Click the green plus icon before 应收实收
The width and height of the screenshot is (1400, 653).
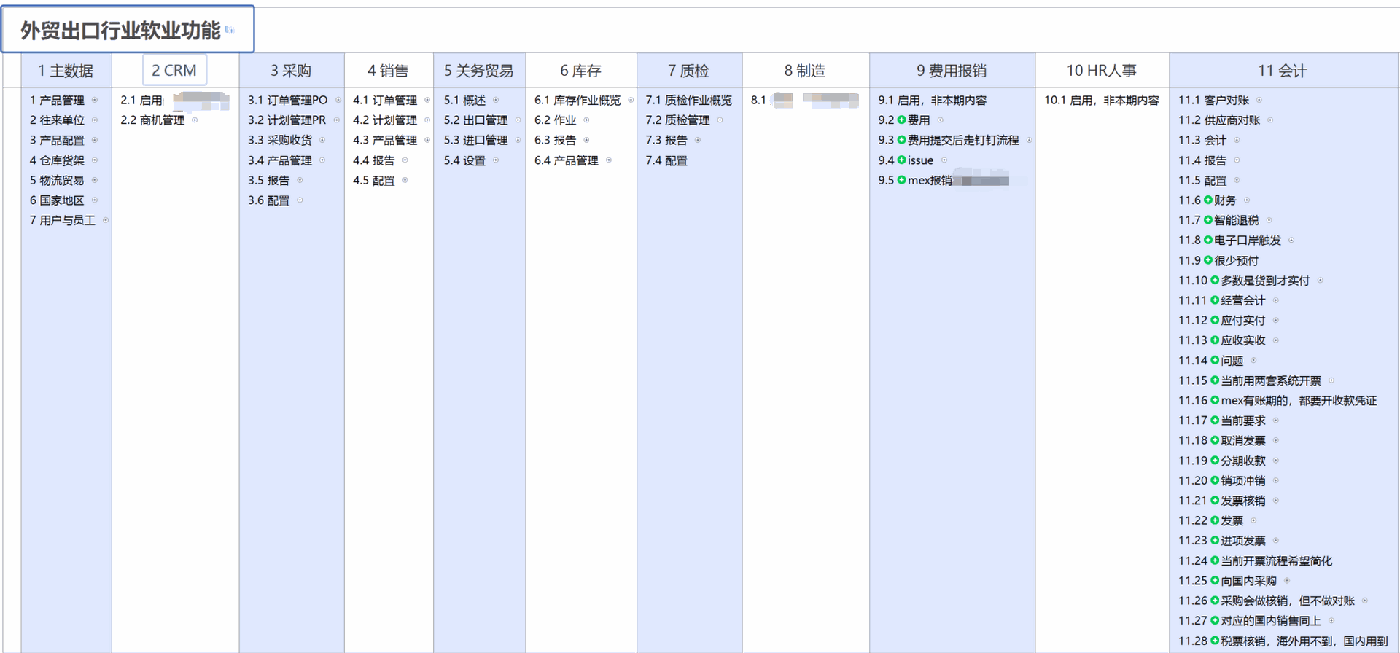[1213, 339]
